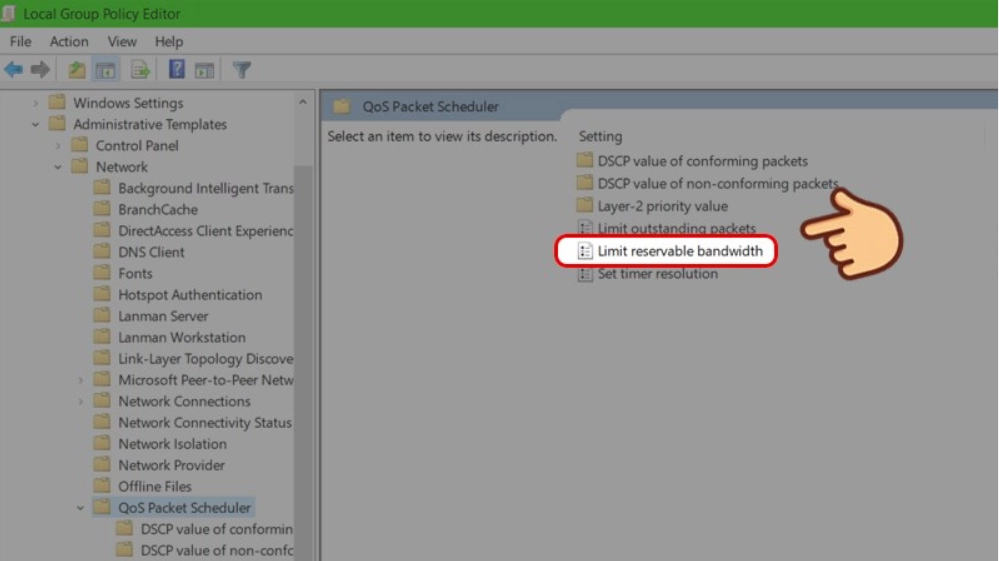This screenshot has width=999, height=561.
Task: Click Layer-2 priority value folder icon
Action: coord(584,205)
